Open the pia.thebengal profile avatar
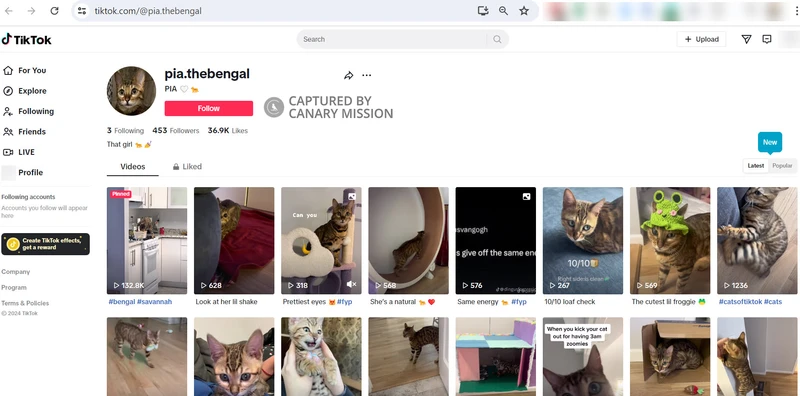 (x=131, y=91)
